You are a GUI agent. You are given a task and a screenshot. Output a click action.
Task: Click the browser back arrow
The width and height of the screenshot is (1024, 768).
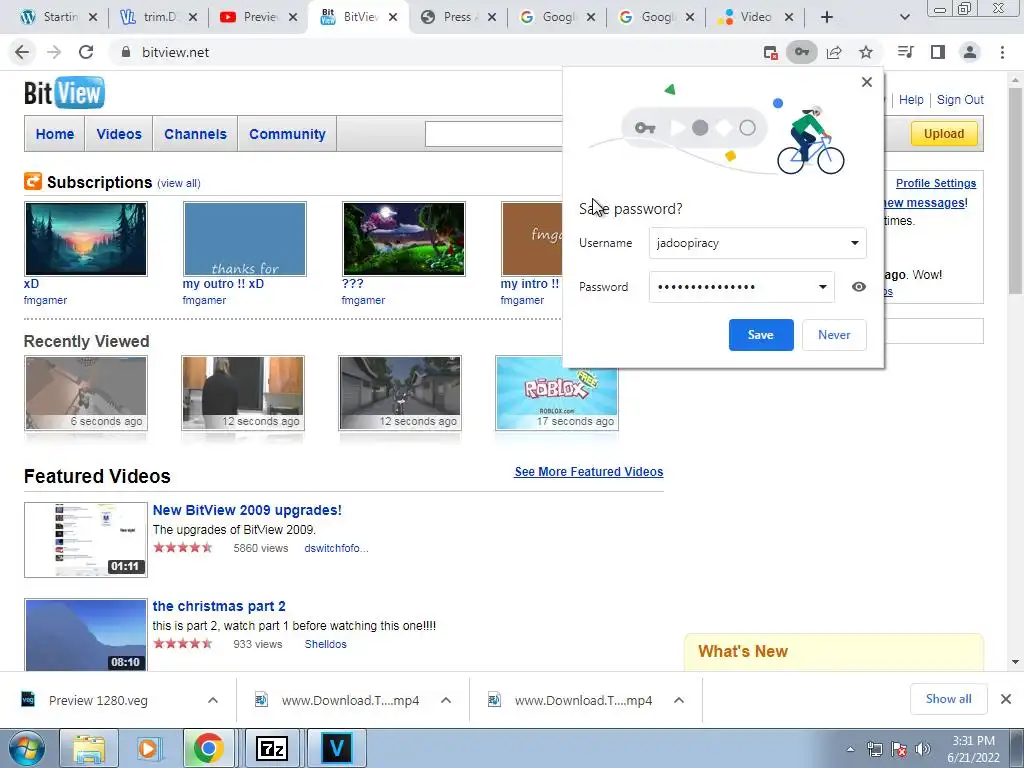(x=22, y=52)
